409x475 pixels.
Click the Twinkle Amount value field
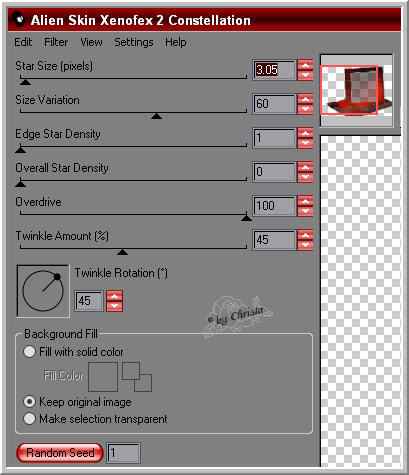(274, 240)
